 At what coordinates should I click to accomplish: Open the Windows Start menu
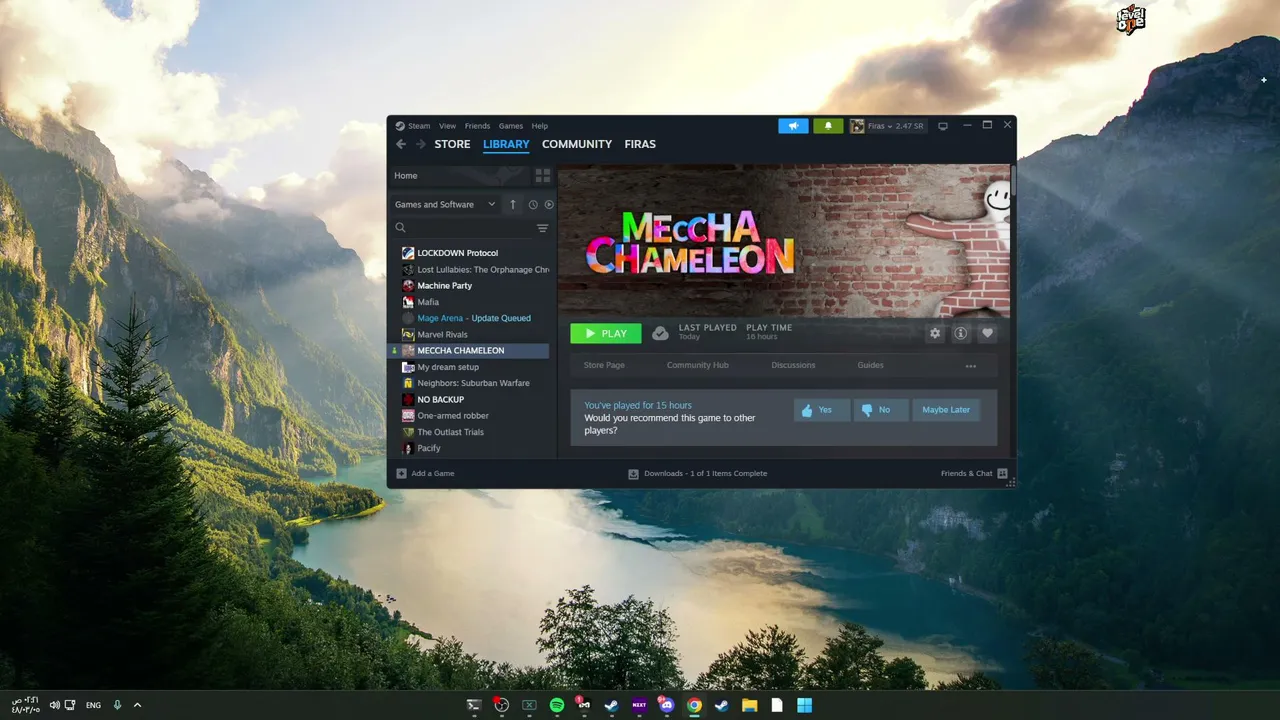804,705
